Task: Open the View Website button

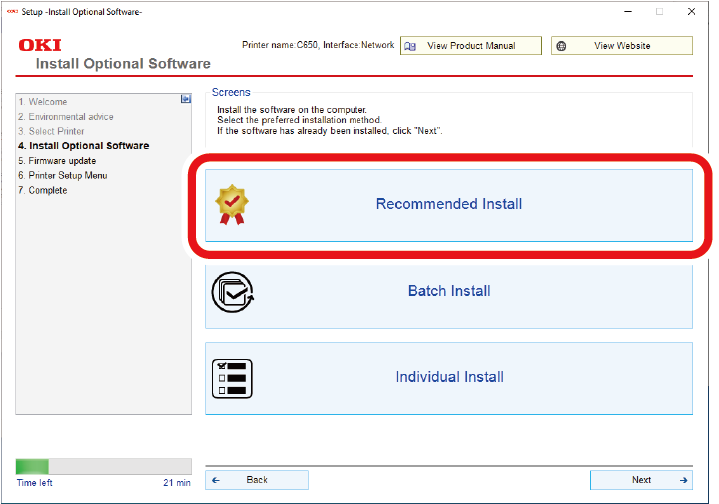Action: tap(621, 46)
